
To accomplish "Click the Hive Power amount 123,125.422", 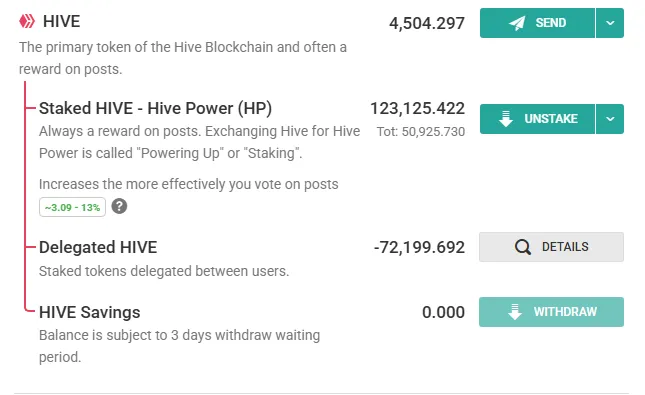I will 418,109.
